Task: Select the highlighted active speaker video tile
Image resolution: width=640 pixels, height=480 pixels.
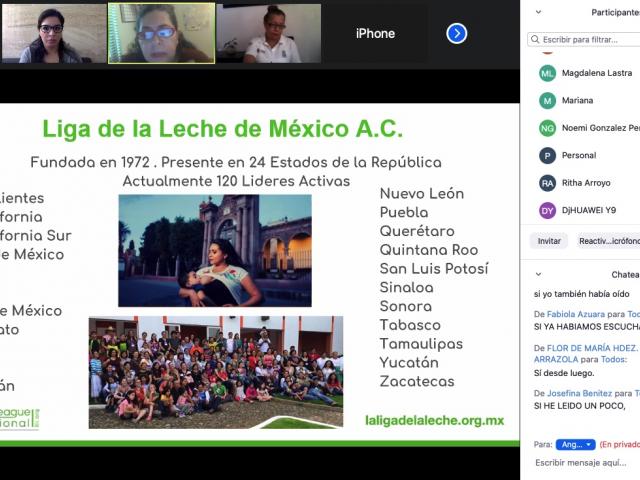Action: point(162,33)
